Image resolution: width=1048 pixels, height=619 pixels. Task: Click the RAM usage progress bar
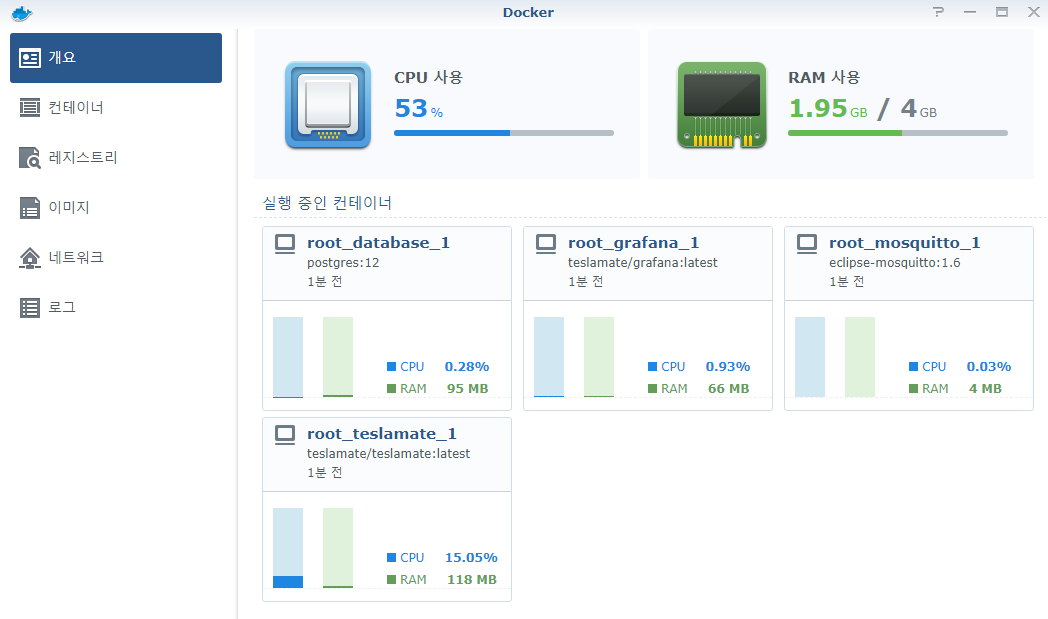[x=898, y=133]
